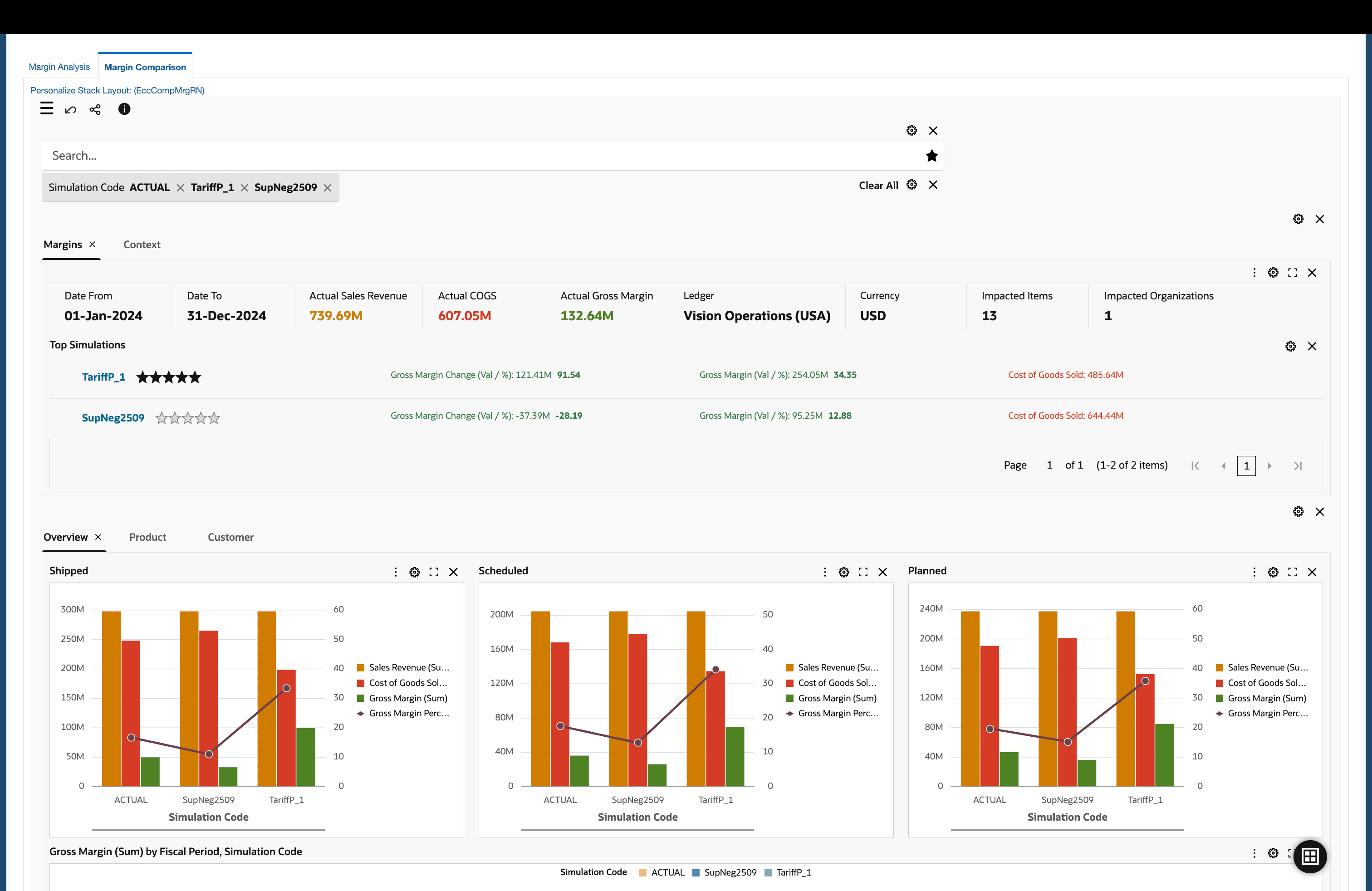The height and width of the screenshot is (891, 1372).
Task: Click the undo icon in the toolbar
Action: [70, 109]
